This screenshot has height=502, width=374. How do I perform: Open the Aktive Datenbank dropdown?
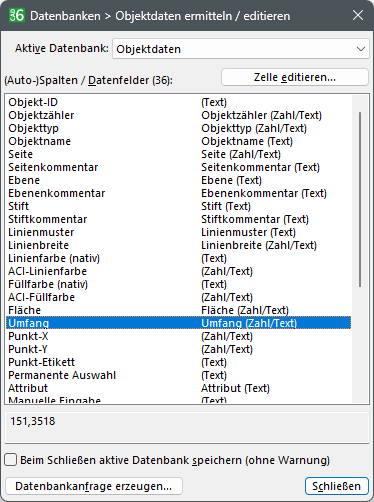pyautogui.click(x=241, y=49)
